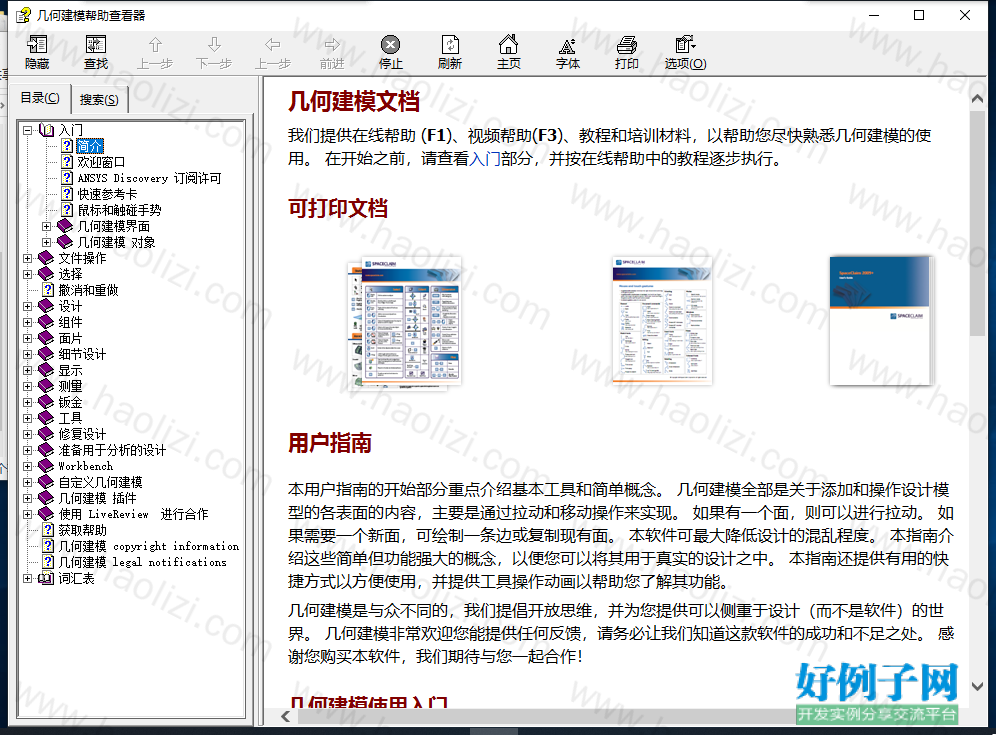Click the 下一步 down-arrow toolbar icon
Screen dimensions: 996x735
pos(214,52)
